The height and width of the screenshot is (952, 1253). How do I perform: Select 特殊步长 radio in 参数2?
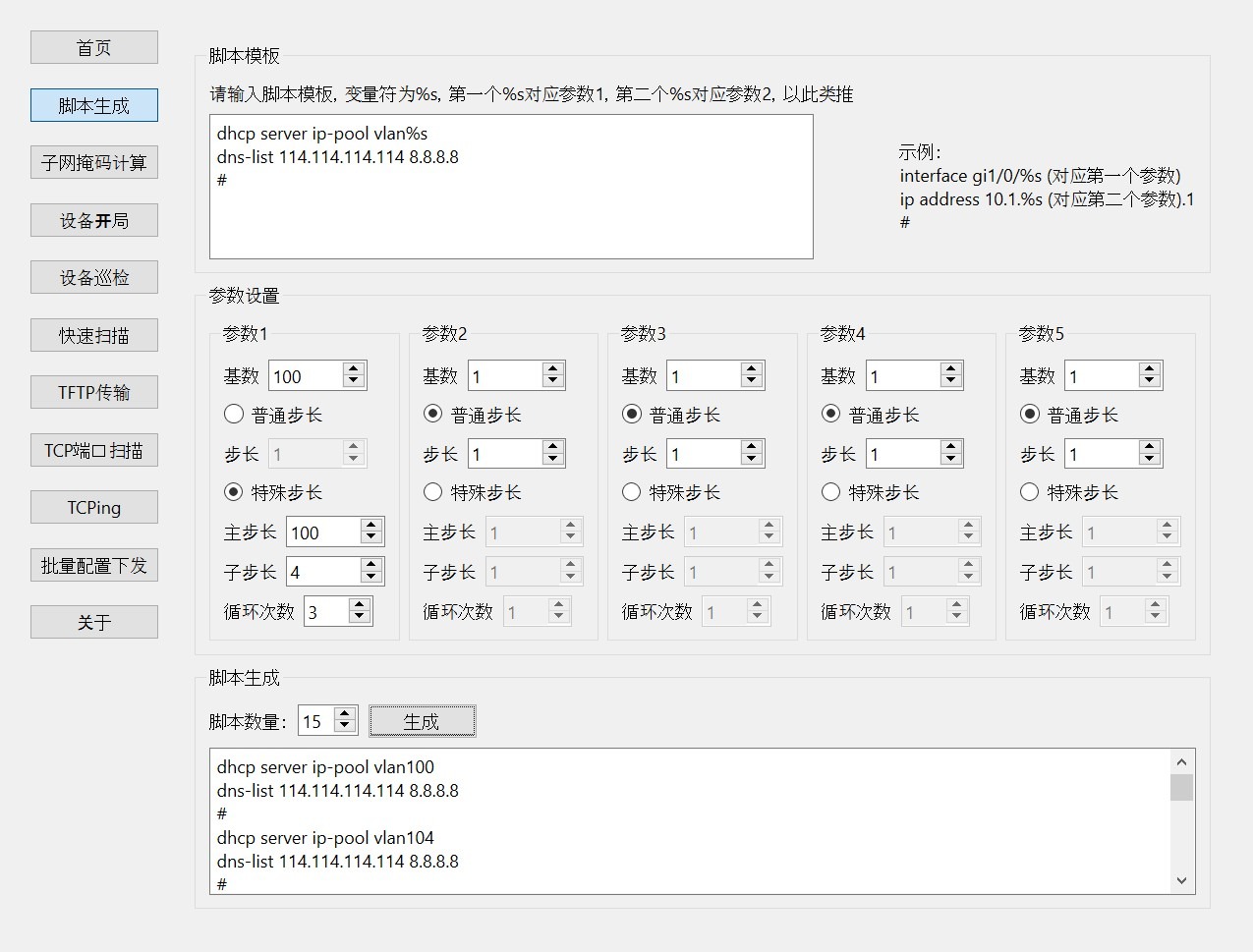tap(433, 492)
